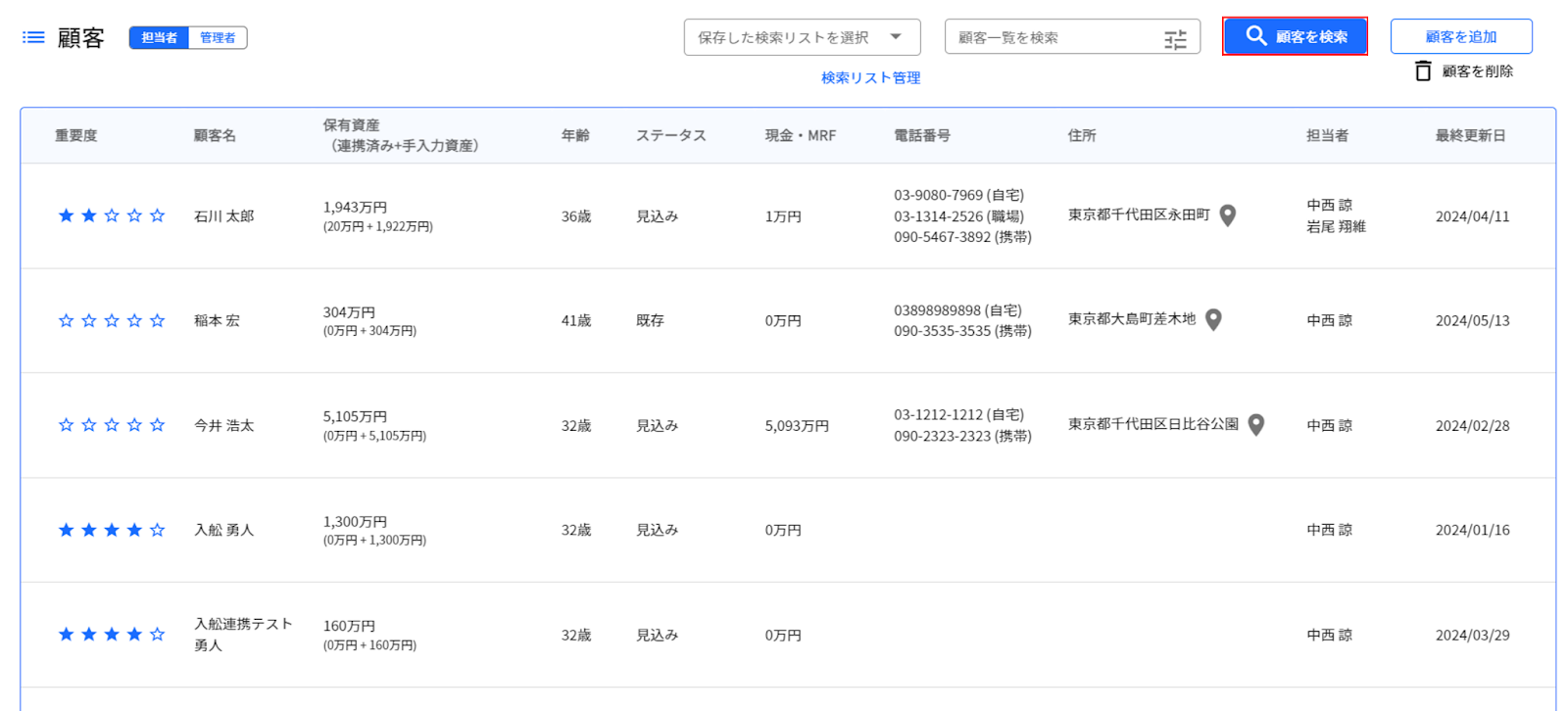
Task: Sort by the 保有資産 column header
Action: (x=401, y=135)
